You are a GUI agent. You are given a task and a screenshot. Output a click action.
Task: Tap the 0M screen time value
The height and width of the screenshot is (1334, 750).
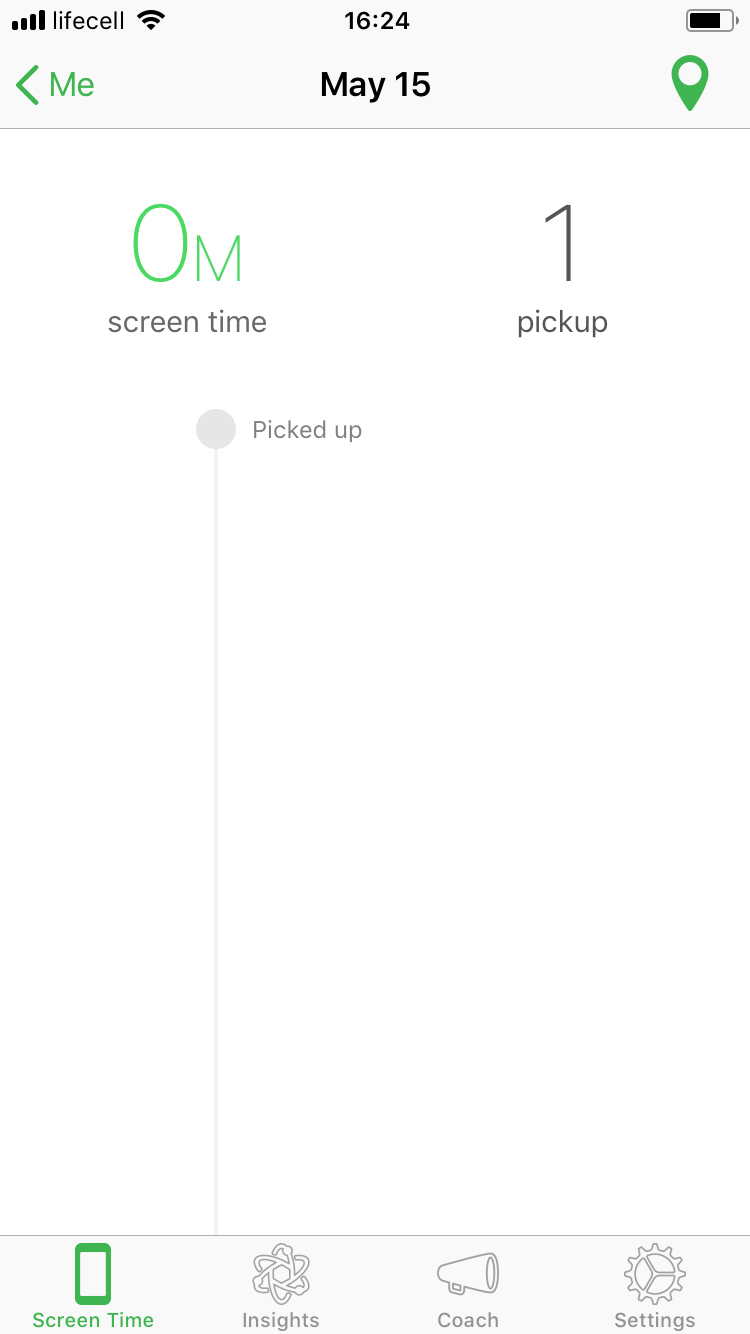tap(187, 244)
